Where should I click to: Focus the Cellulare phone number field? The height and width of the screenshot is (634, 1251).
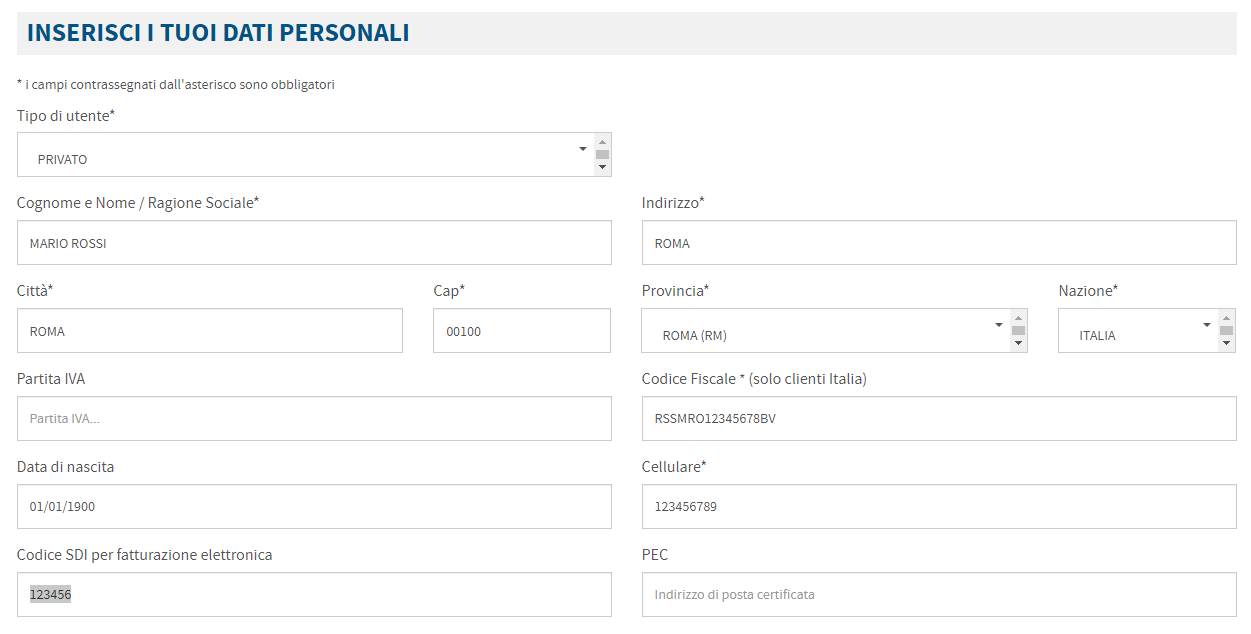point(938,507)
